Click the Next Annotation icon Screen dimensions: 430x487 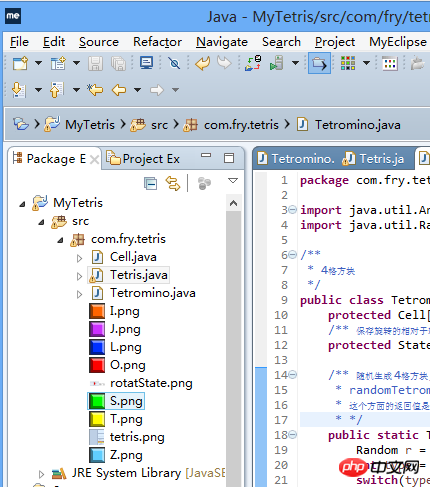coord(19,90)
